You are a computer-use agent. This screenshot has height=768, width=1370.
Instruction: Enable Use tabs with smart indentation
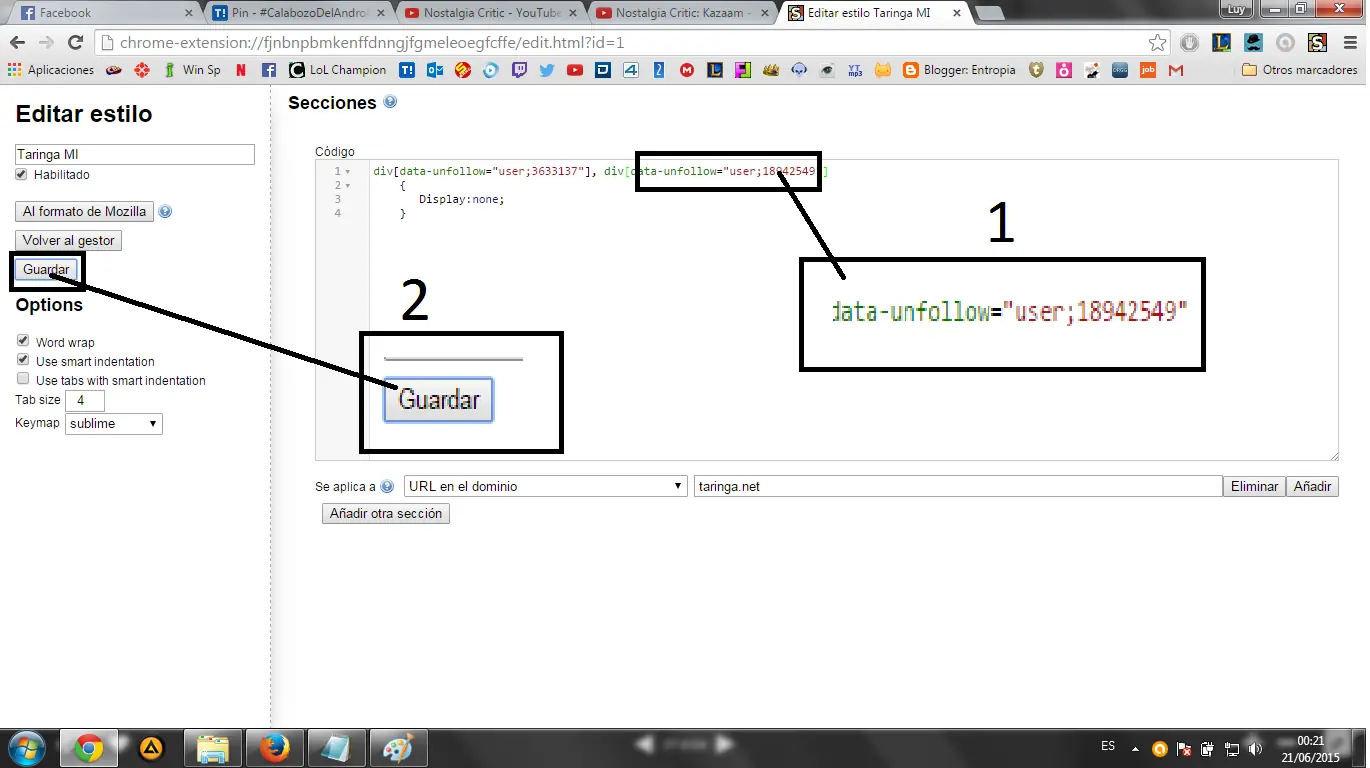(23, 379)
